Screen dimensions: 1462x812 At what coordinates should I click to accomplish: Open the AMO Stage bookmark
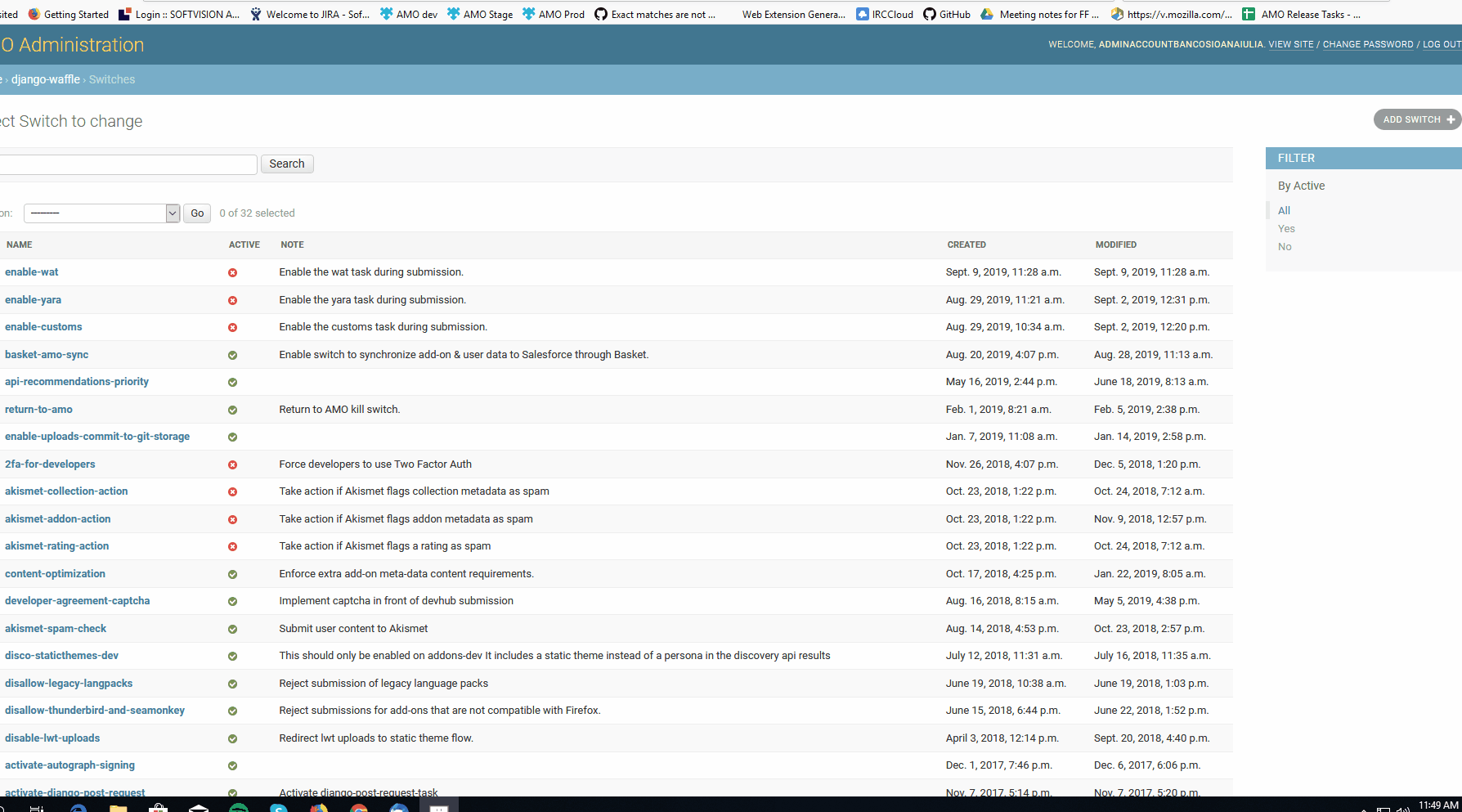coord(480,14)
